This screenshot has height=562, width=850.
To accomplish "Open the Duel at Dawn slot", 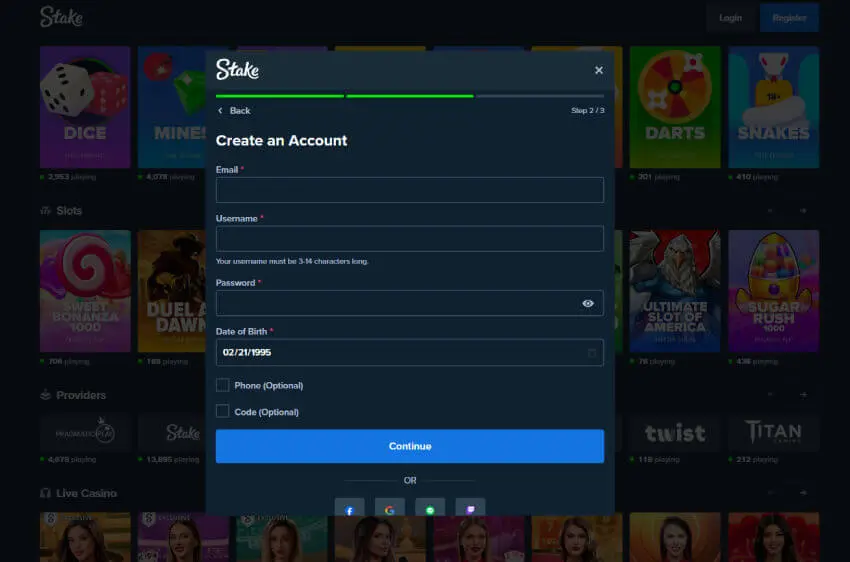I will [171, 291].
